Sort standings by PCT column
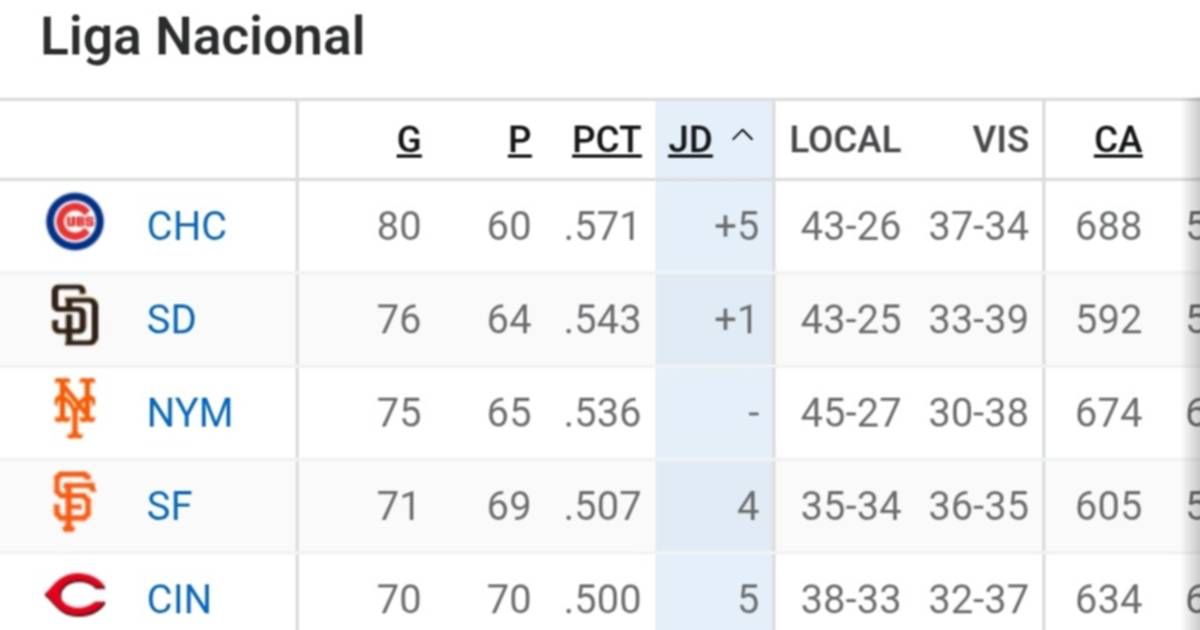1200x630 pixels. pyautogui.click(x=605, y=140)
